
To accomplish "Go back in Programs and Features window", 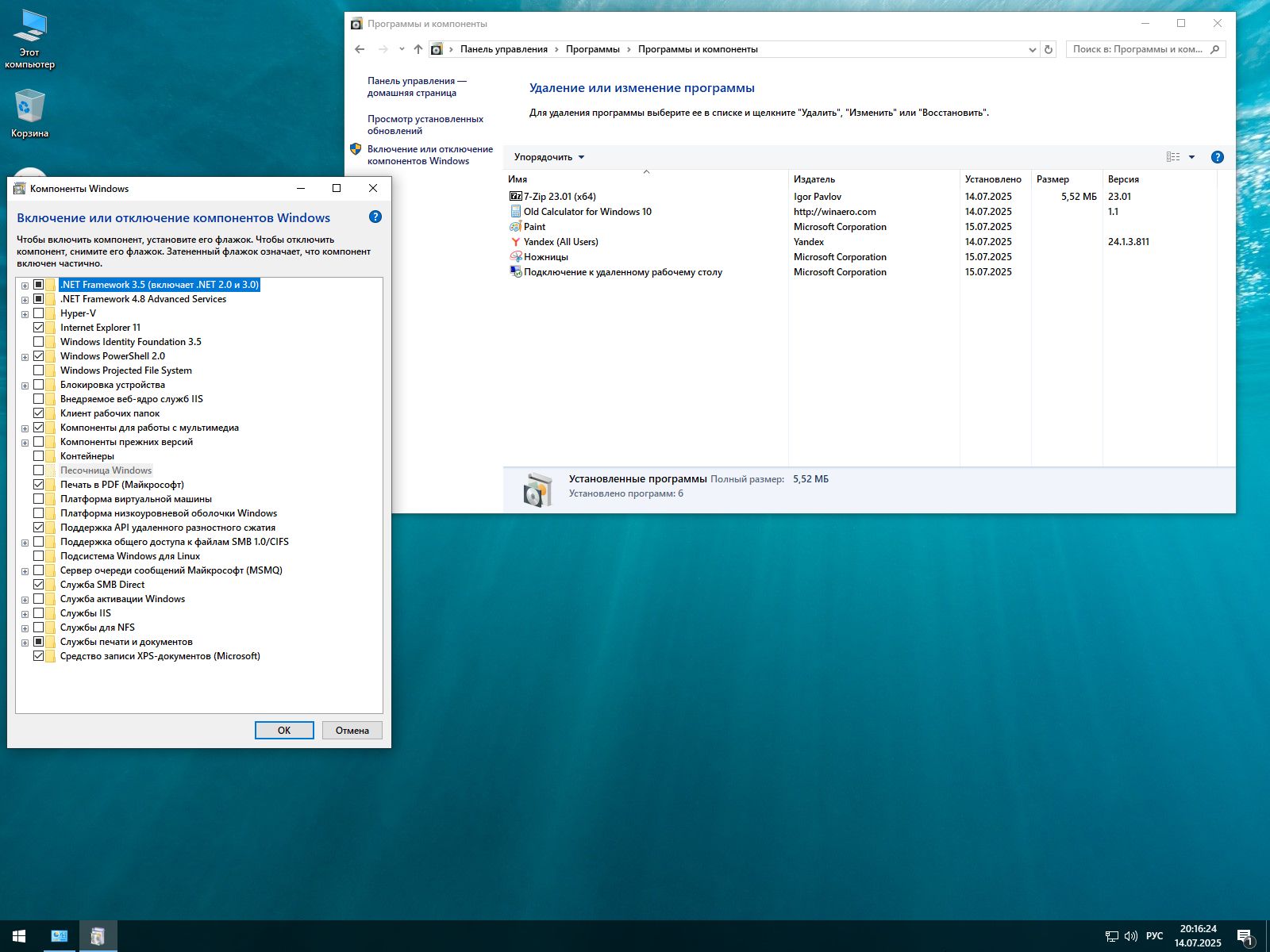I will click(360, 49).
